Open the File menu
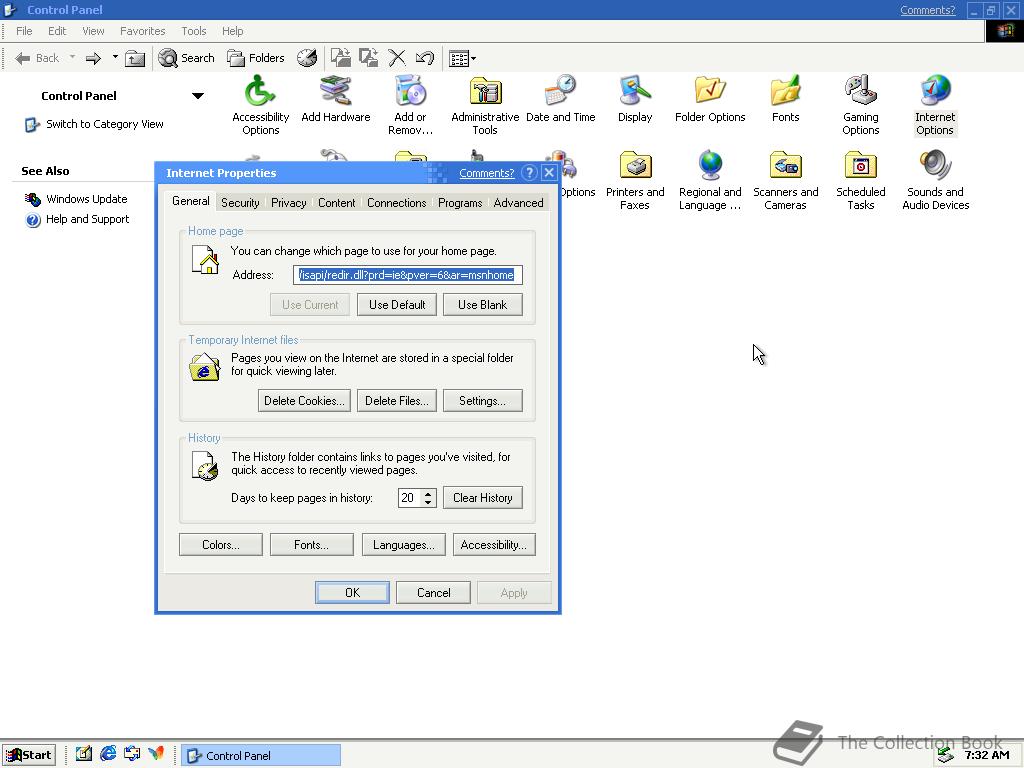 point(24,31)
